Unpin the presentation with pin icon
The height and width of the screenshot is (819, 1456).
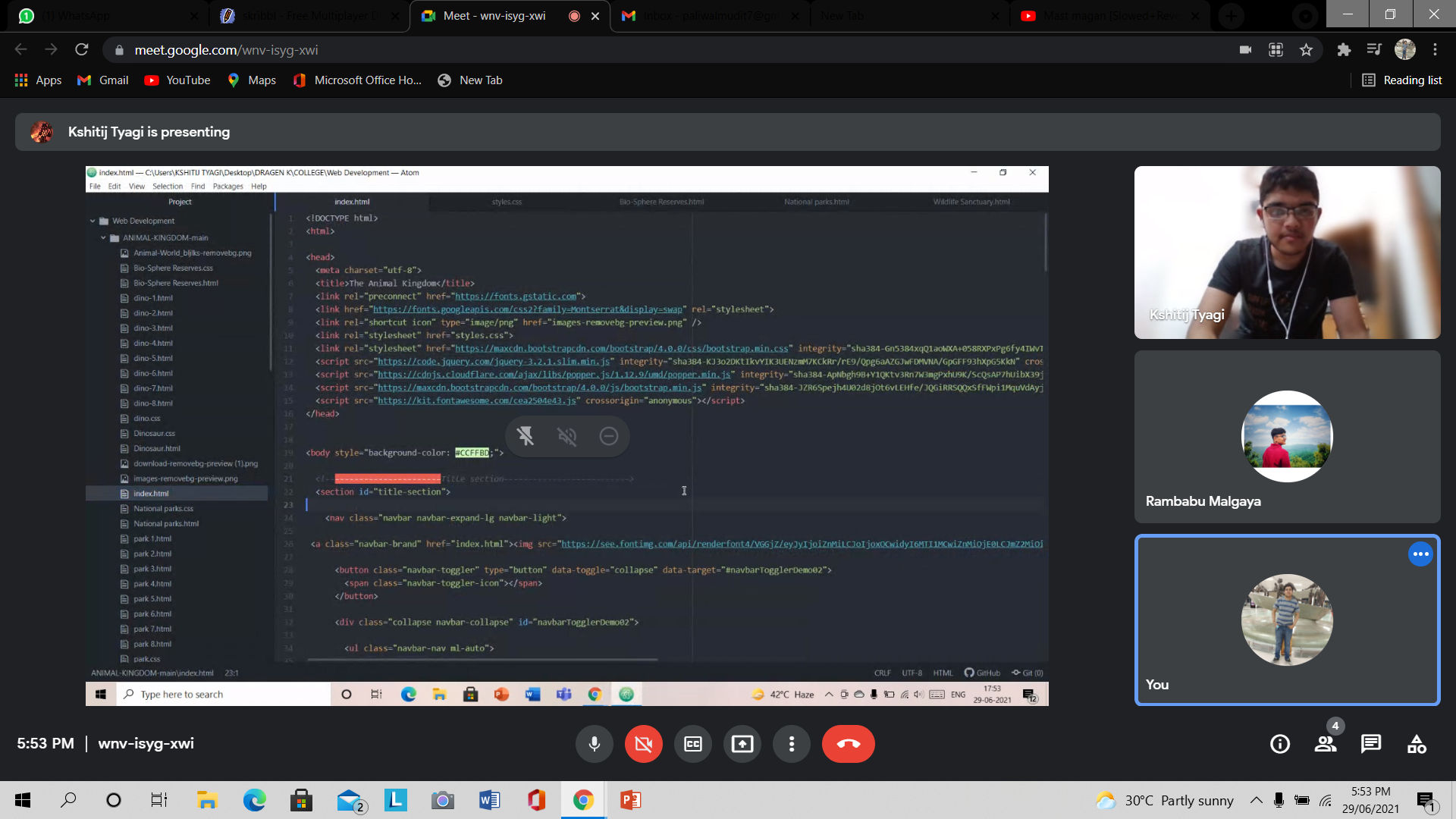526,436
